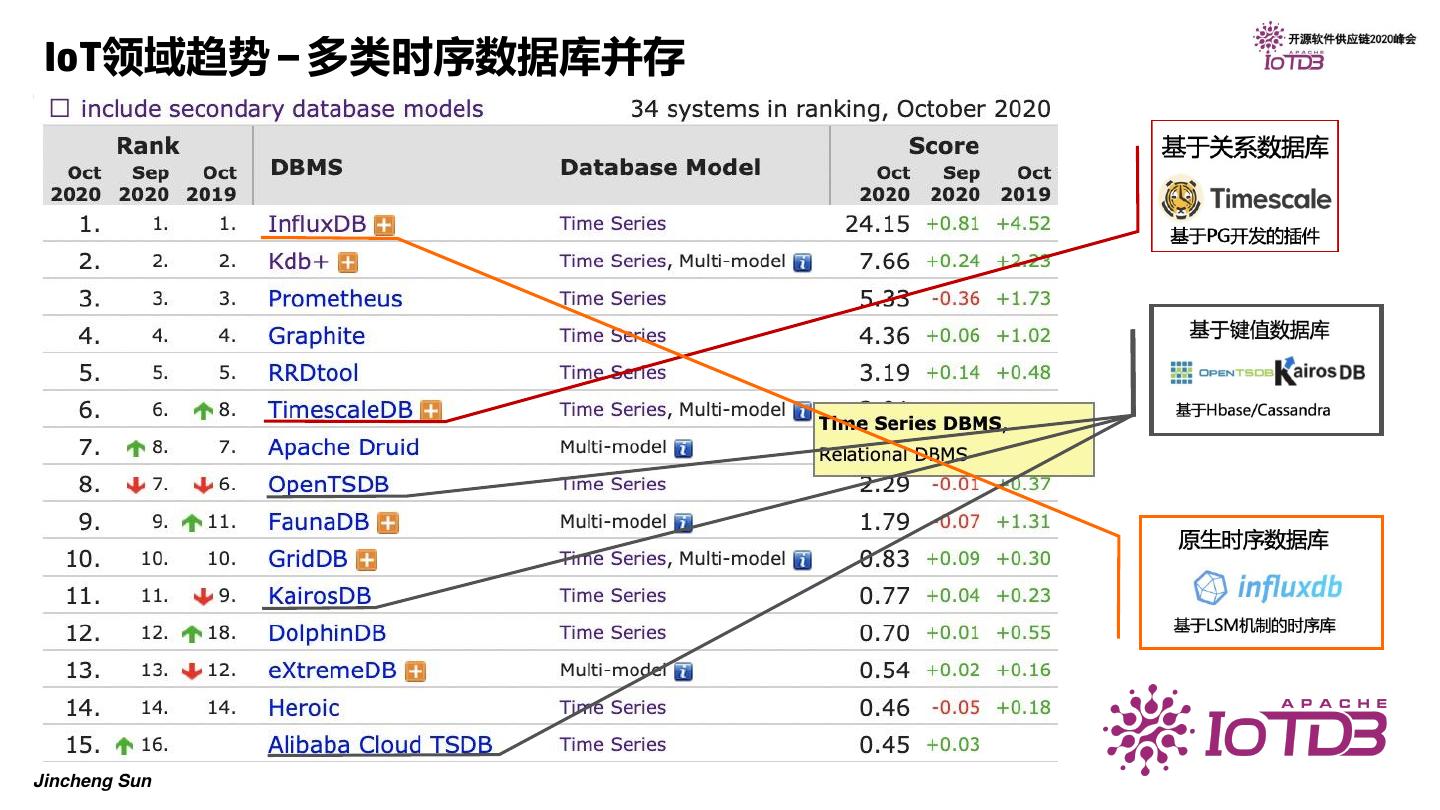Expand the plus icon beside eXtremeDB
Viewport: 1440px width, 810px height.
415,671
